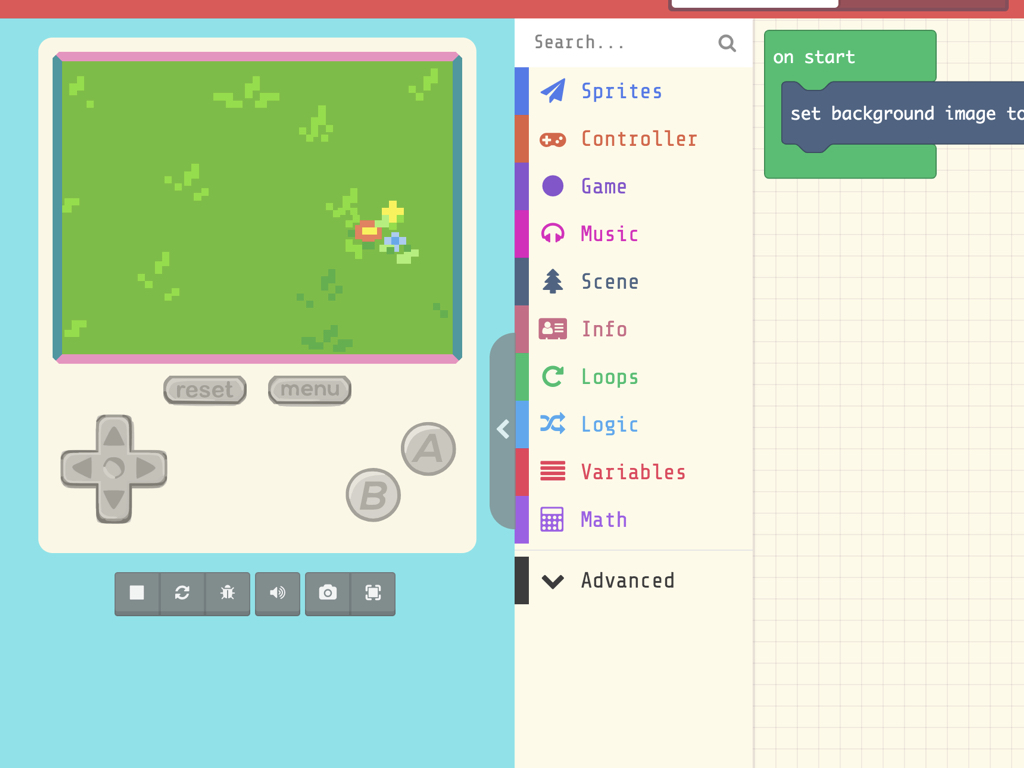The image size is (1024, 768).
Task: Click the simulator reset button
Action: (x=205, y=390)
